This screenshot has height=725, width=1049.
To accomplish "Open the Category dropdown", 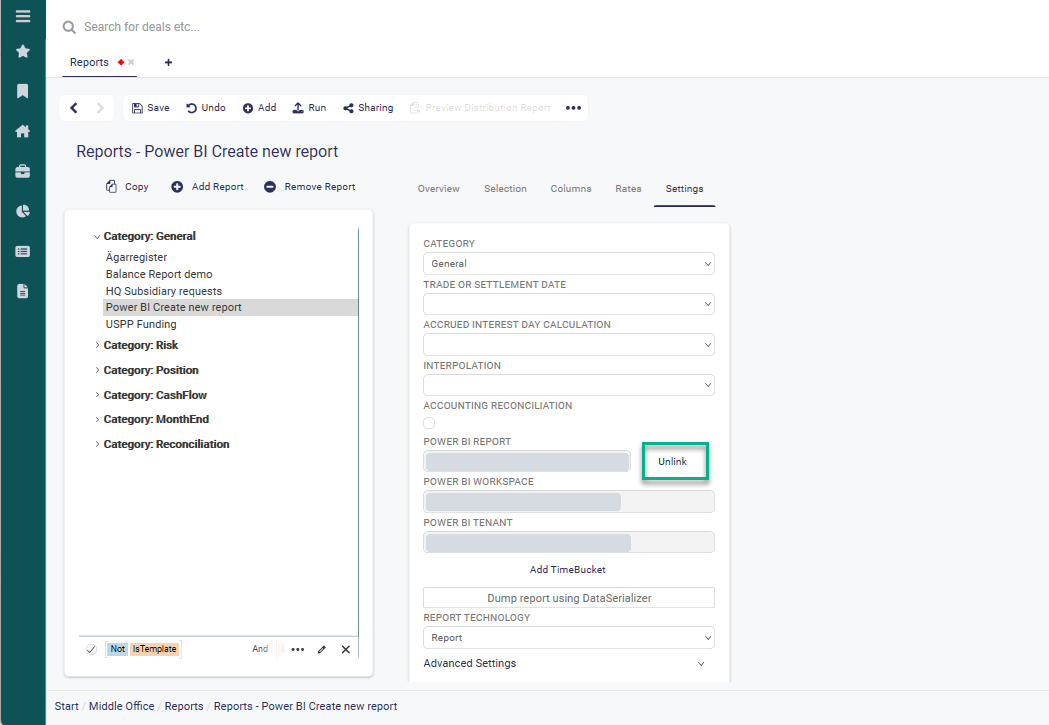I will click(x=569, y=264).
